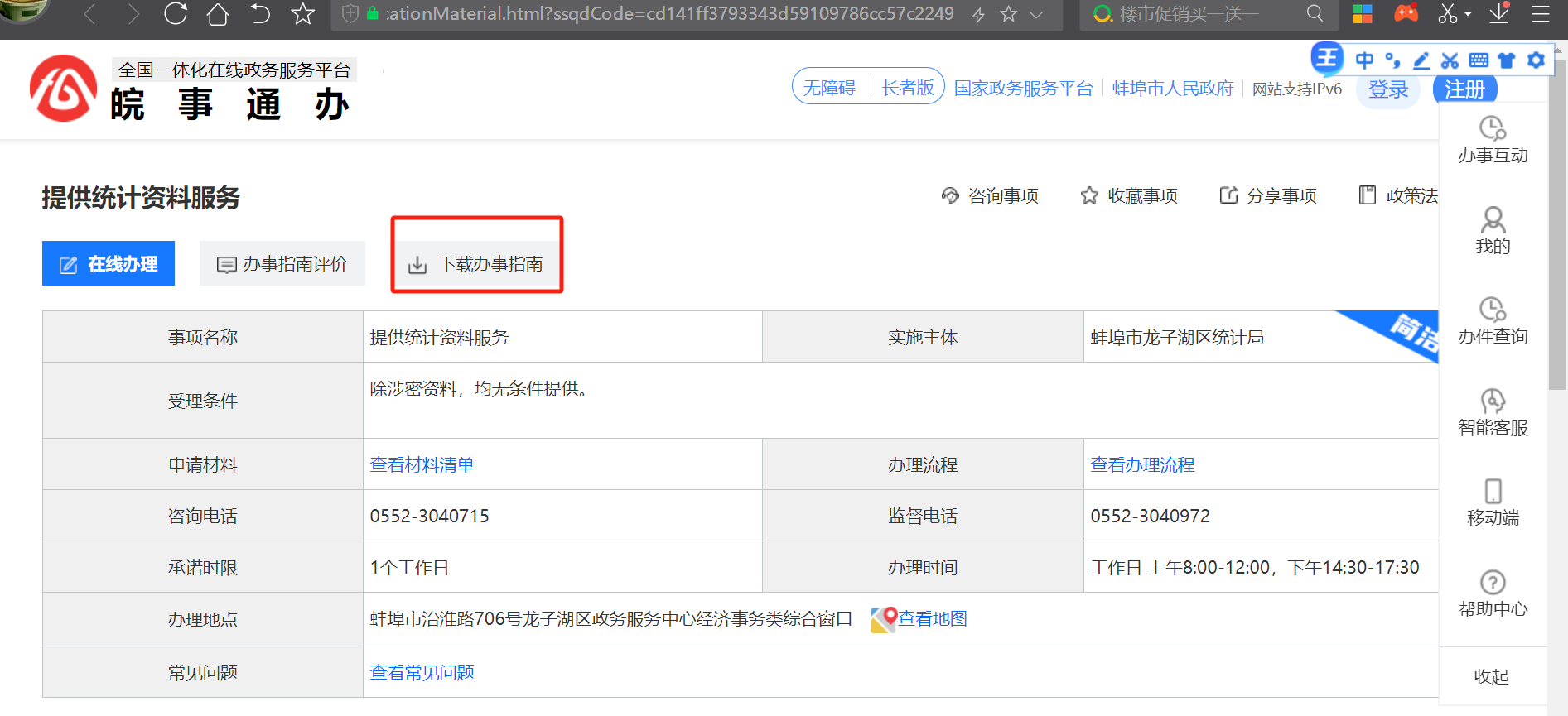Open browser downloads icon
Image resolution: width=1568 pixels, height=716 pixels.
(x=1499, y=13)
